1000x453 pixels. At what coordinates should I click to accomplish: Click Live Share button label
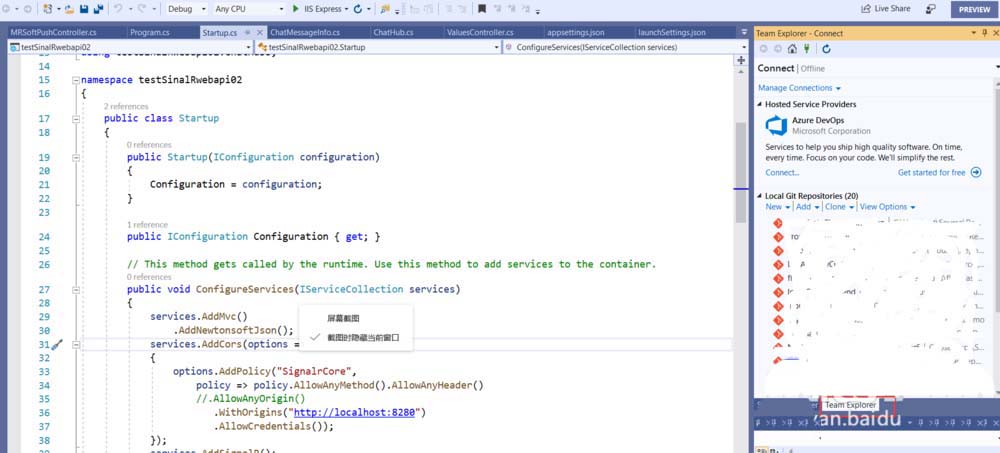click(893, 9)
